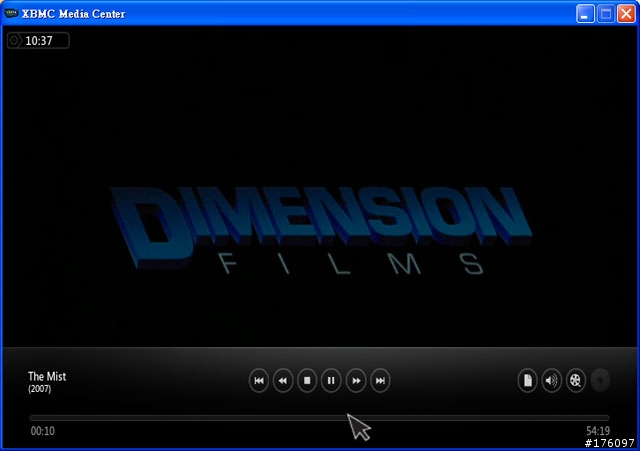Viewport: 640px width, 451px height.
Task: Stop playback of The Mist
Action: [x=307, y=380]
